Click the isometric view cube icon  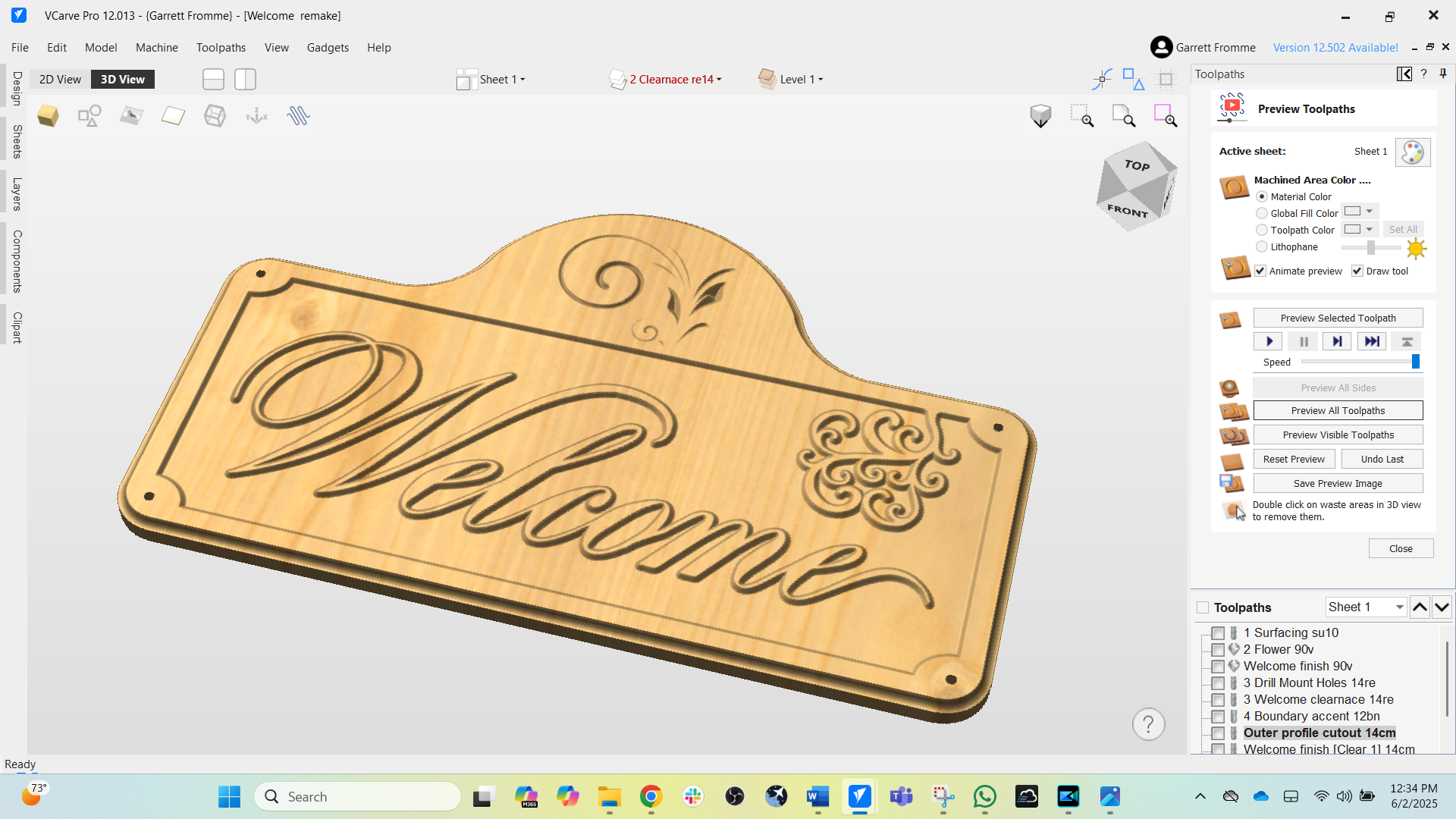pyautogui.click(x=1040, y=115)
